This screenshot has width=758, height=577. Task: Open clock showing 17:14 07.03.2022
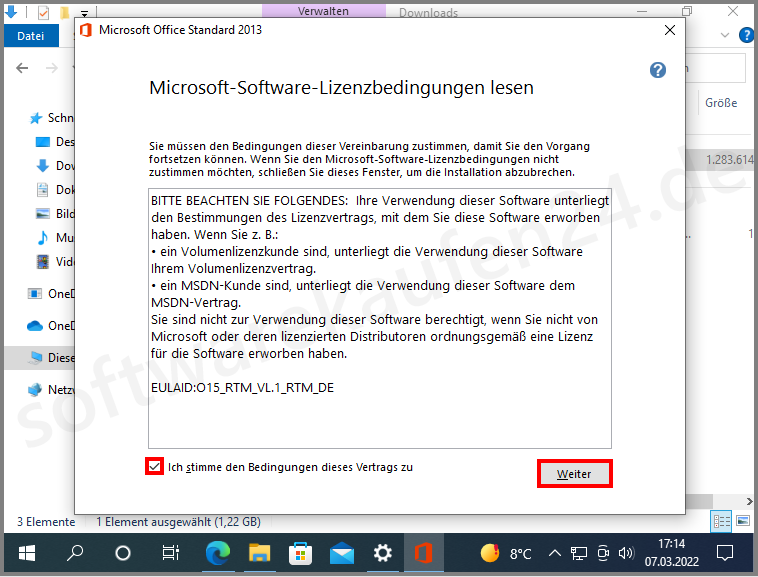pos(671,553)
